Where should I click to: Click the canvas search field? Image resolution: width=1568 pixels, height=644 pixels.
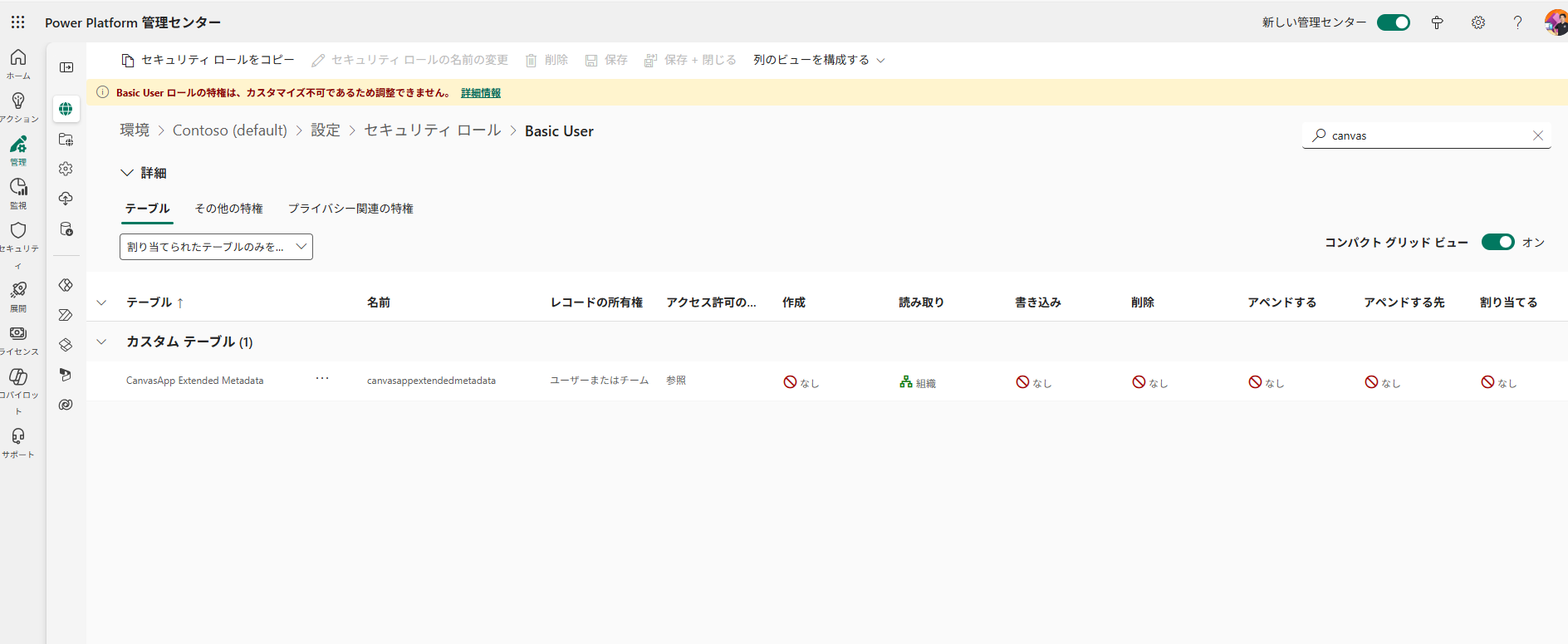[x=1425, y=135]
